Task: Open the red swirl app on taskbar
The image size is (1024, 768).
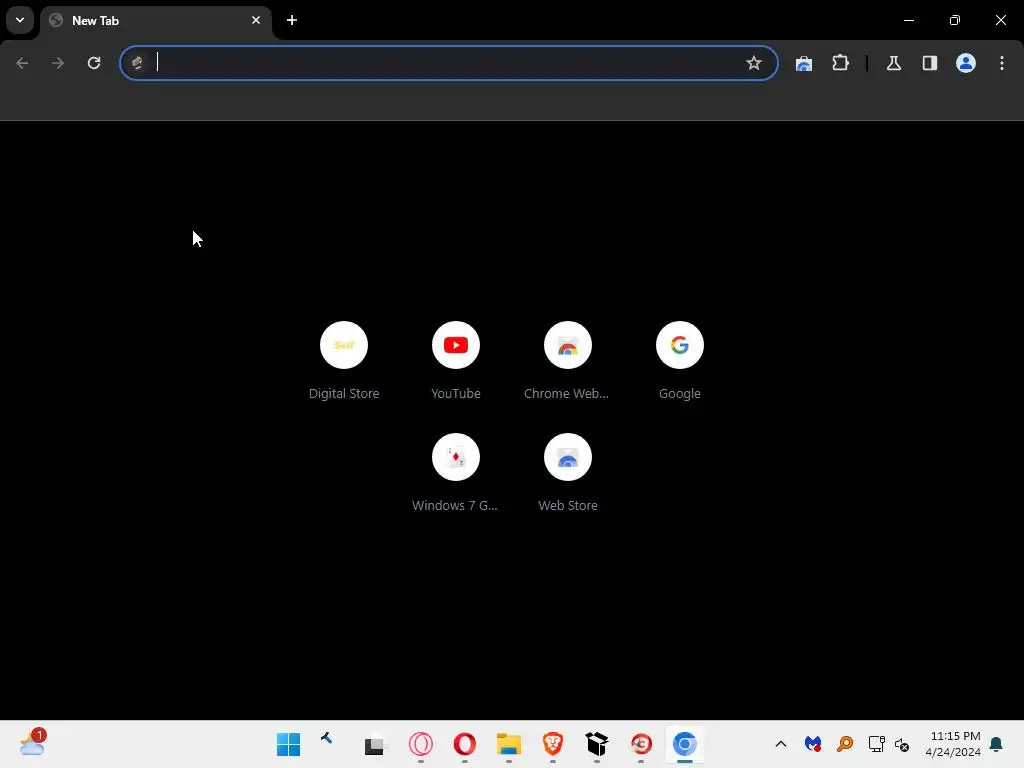Action: 641,744
